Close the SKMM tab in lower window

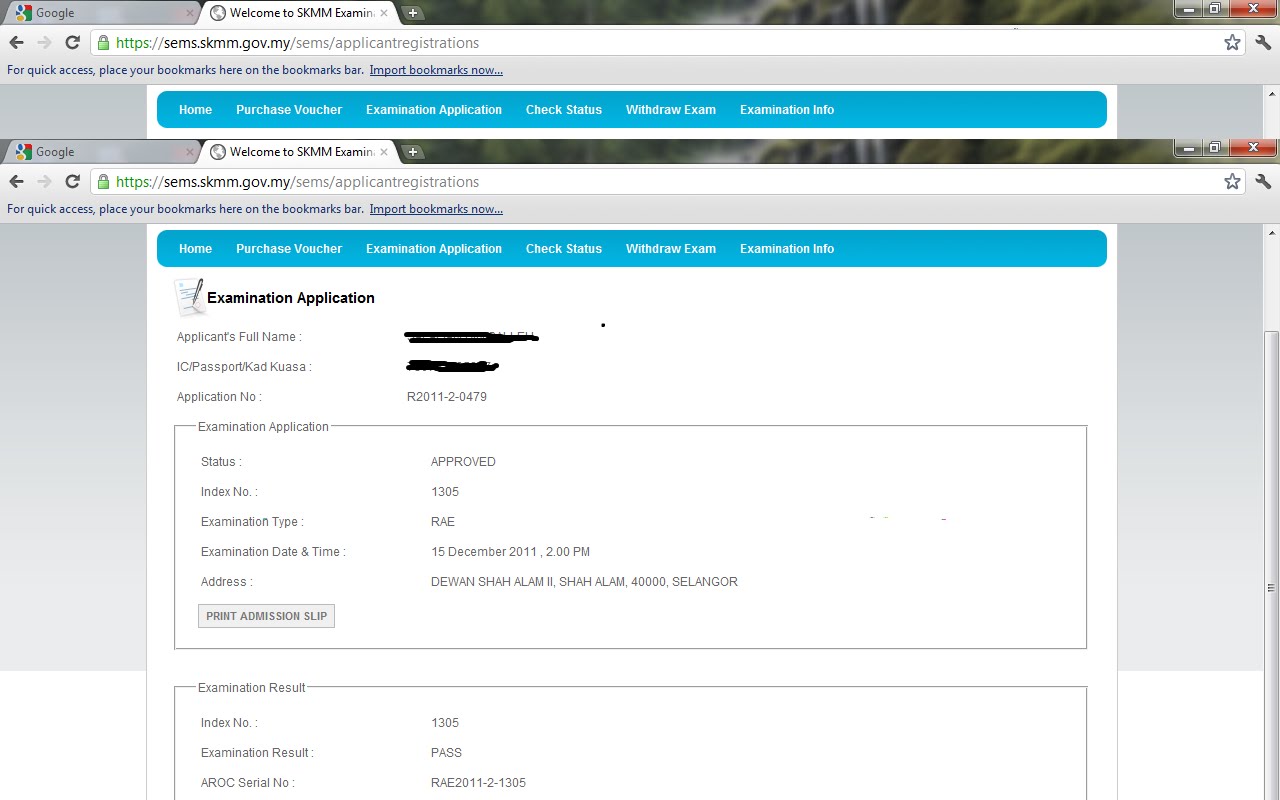click(384, 152)
